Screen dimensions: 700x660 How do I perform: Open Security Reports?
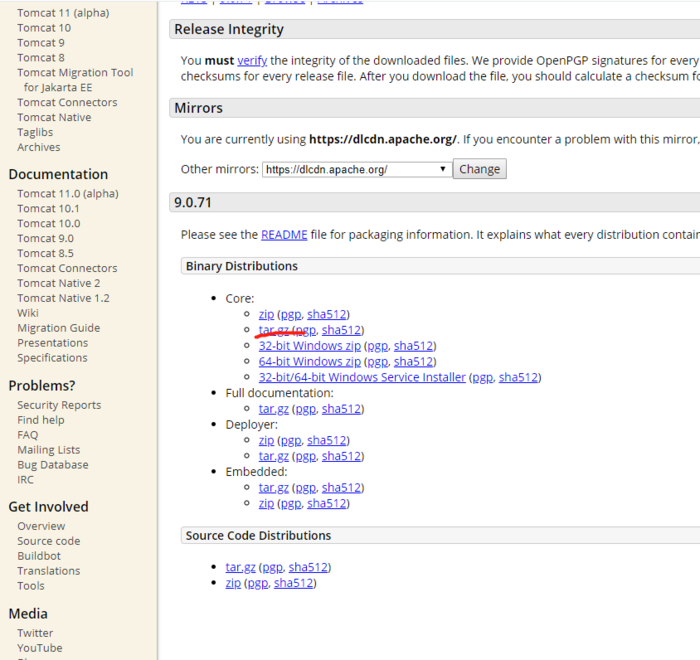(59, 405)
